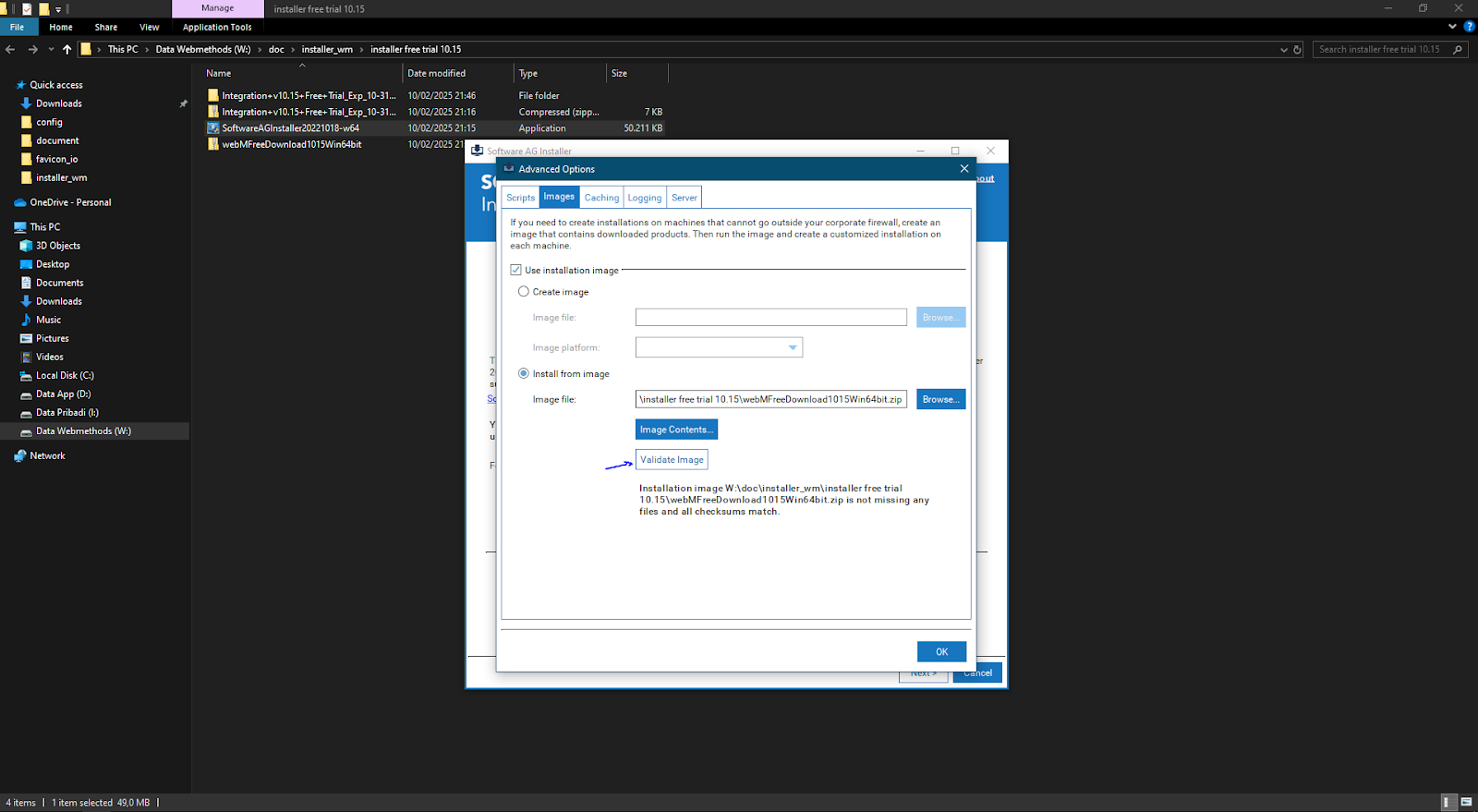Click the Data Webmethods (W:) breadcrumb

click(203, 50)
